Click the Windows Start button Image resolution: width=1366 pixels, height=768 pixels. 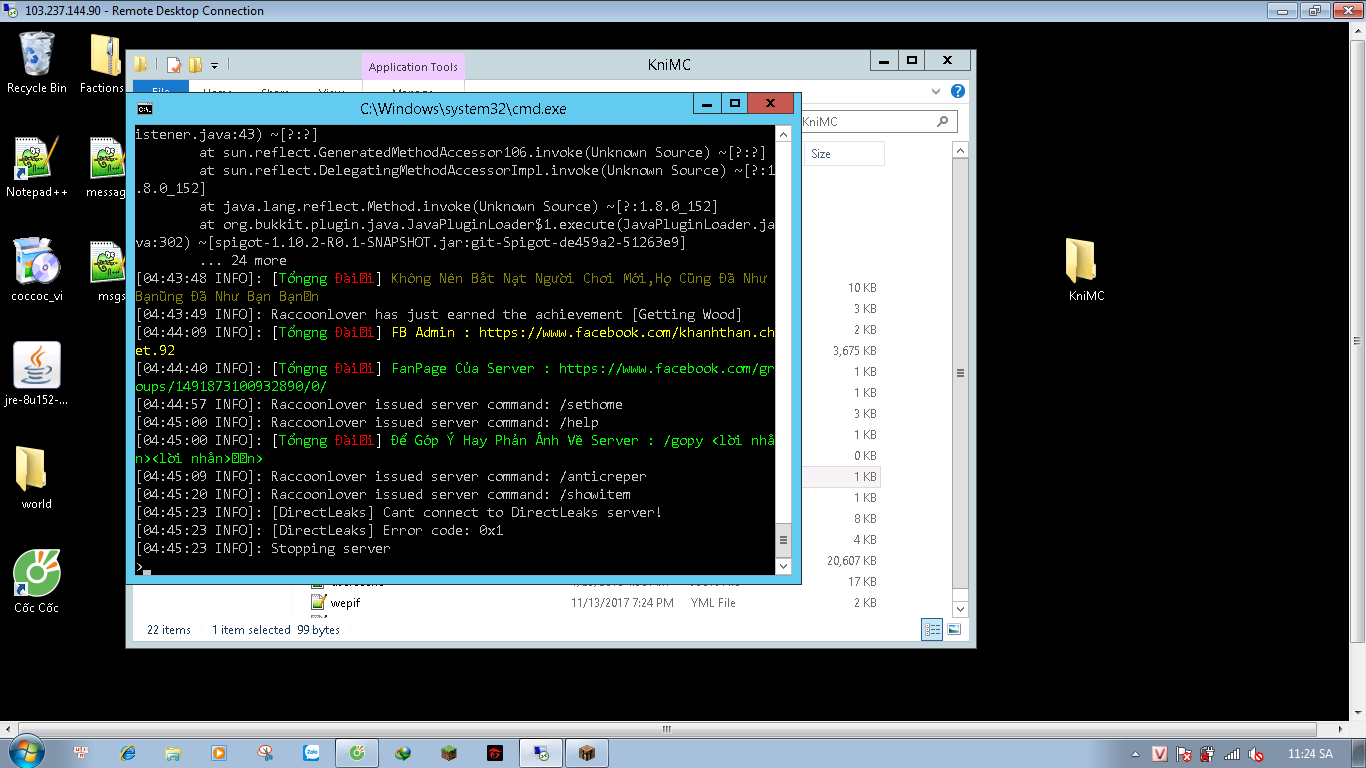click(25, 752)
